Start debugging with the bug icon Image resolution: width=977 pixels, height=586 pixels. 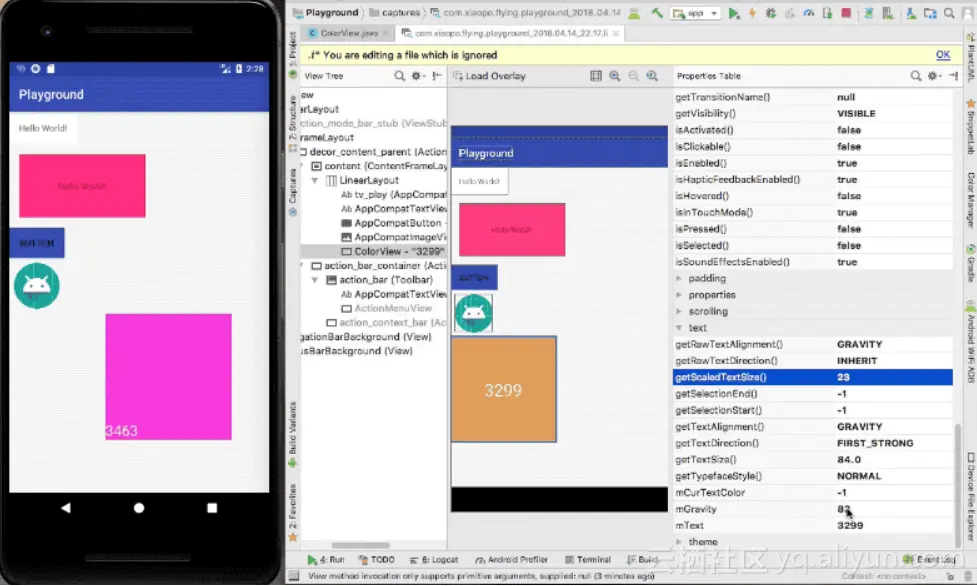[x=771, y=13]
